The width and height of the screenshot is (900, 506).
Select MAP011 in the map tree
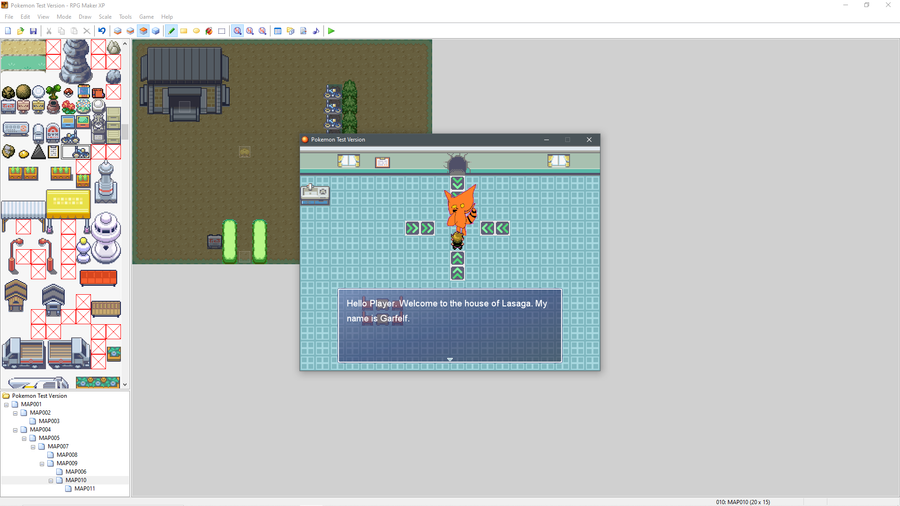click(85, 489)
